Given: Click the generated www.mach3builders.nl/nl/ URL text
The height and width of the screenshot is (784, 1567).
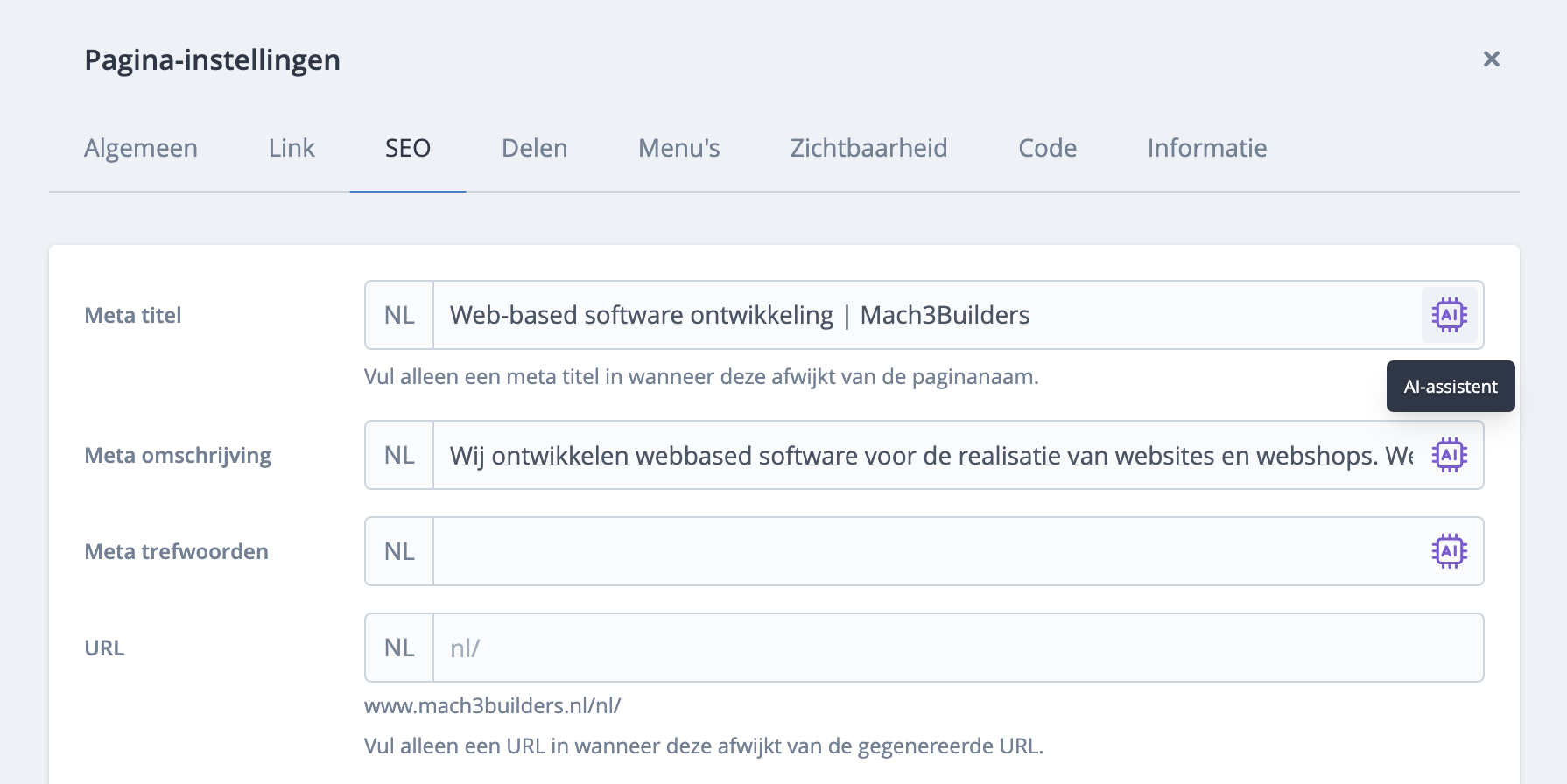Looking at the screenshot, I should tap(492, 705).
